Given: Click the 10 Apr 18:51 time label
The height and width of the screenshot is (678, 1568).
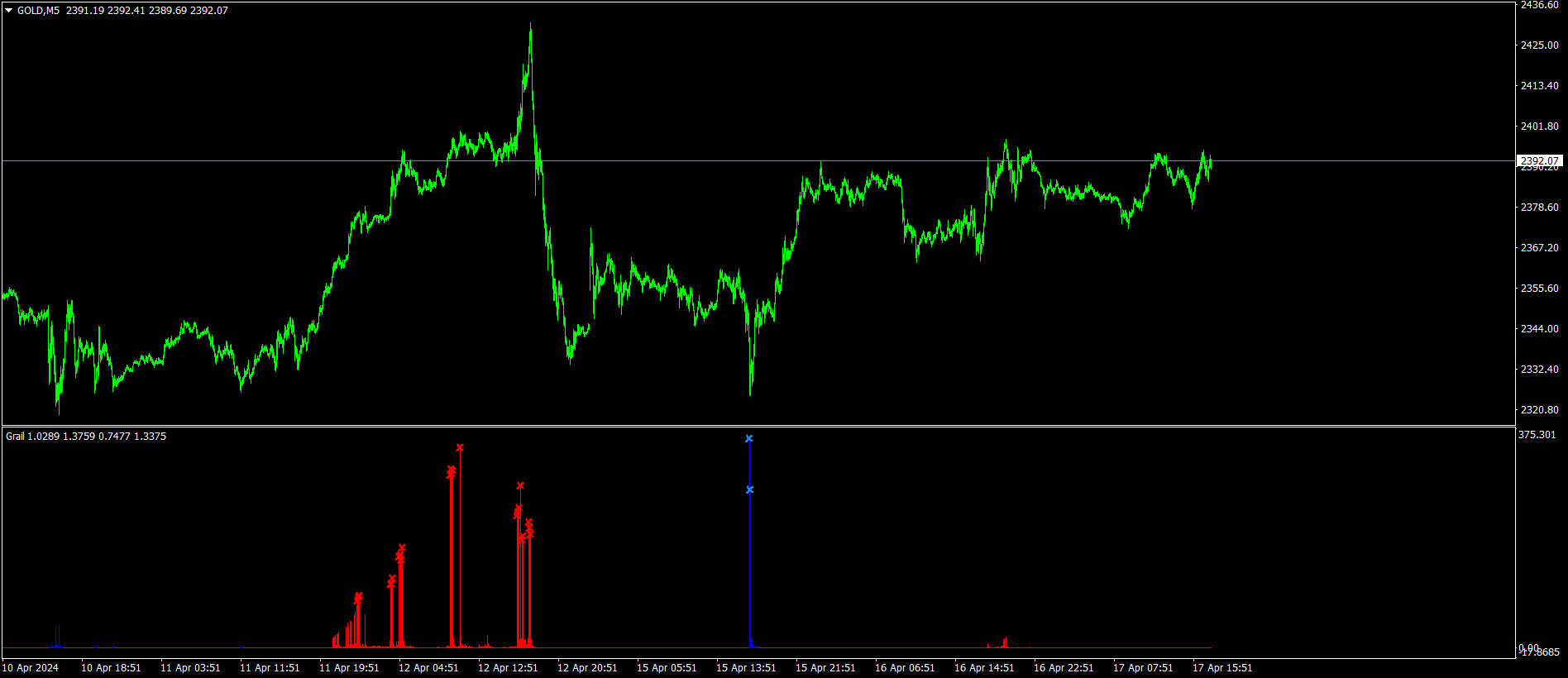Looking at the screenshot, I should click(111, 668).
